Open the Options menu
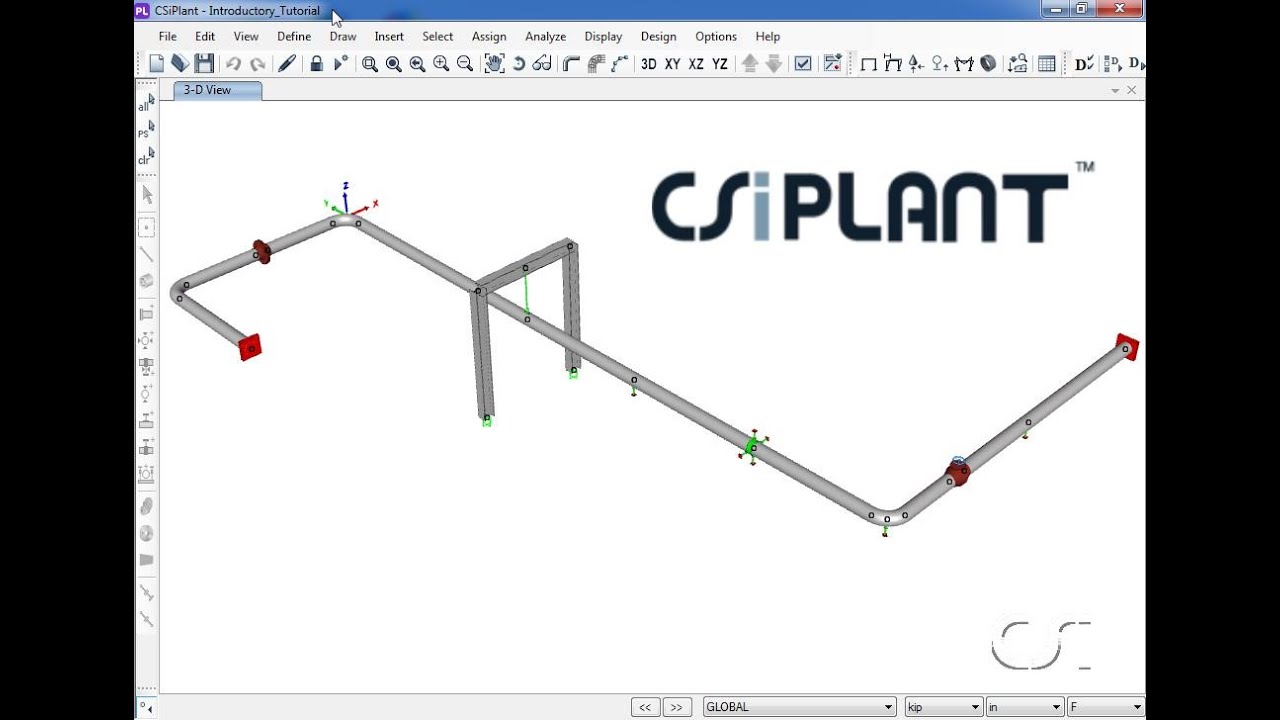 (x=716, y=36)
